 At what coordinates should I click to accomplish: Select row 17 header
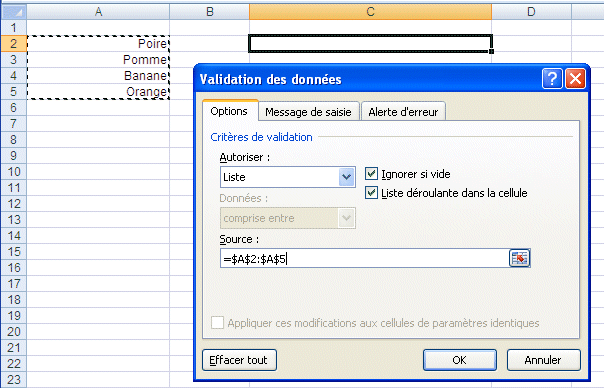[x=13, y=284]
